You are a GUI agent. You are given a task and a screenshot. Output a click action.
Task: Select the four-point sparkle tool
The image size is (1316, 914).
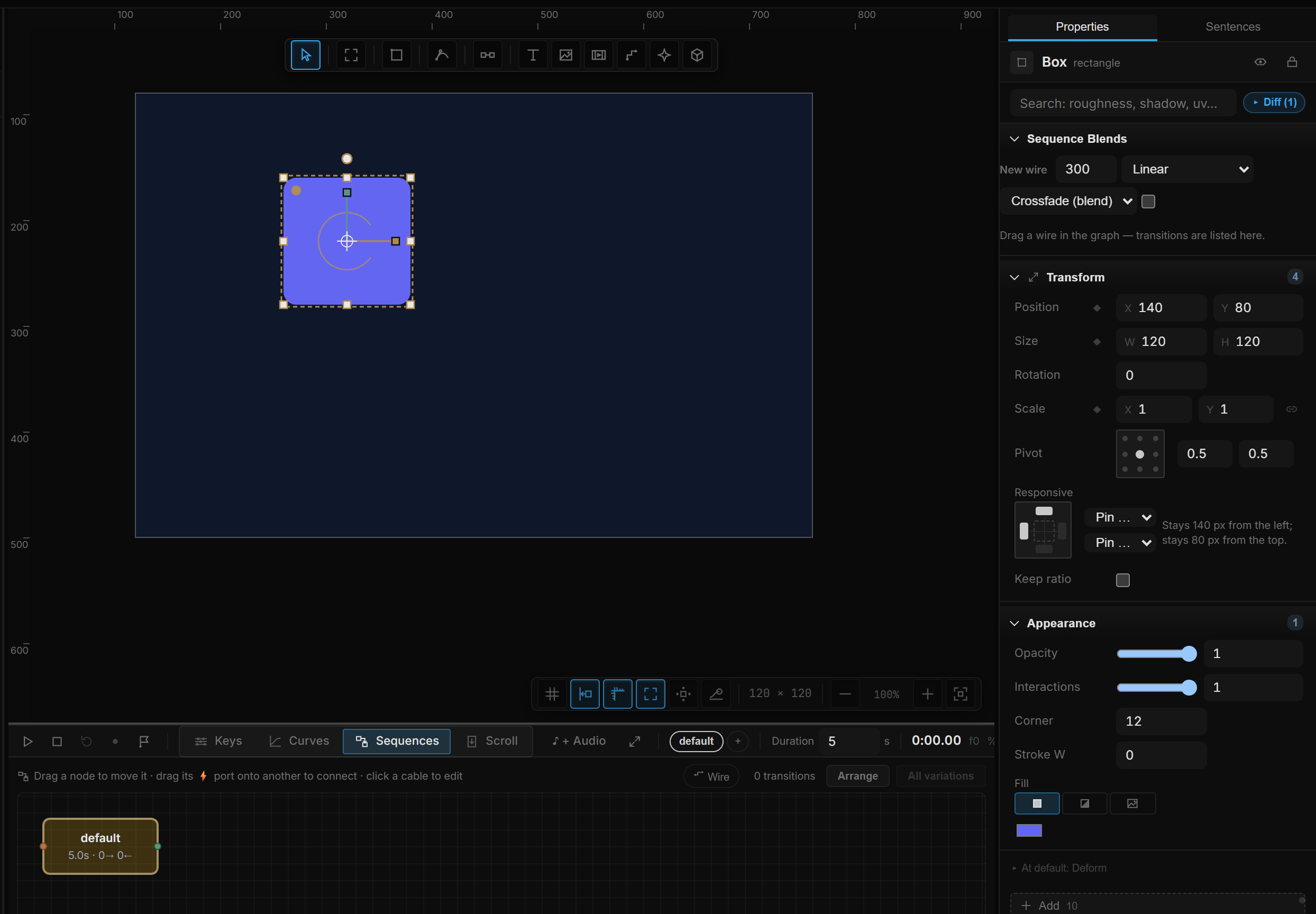pyautogui.click(x=664, y=55)
